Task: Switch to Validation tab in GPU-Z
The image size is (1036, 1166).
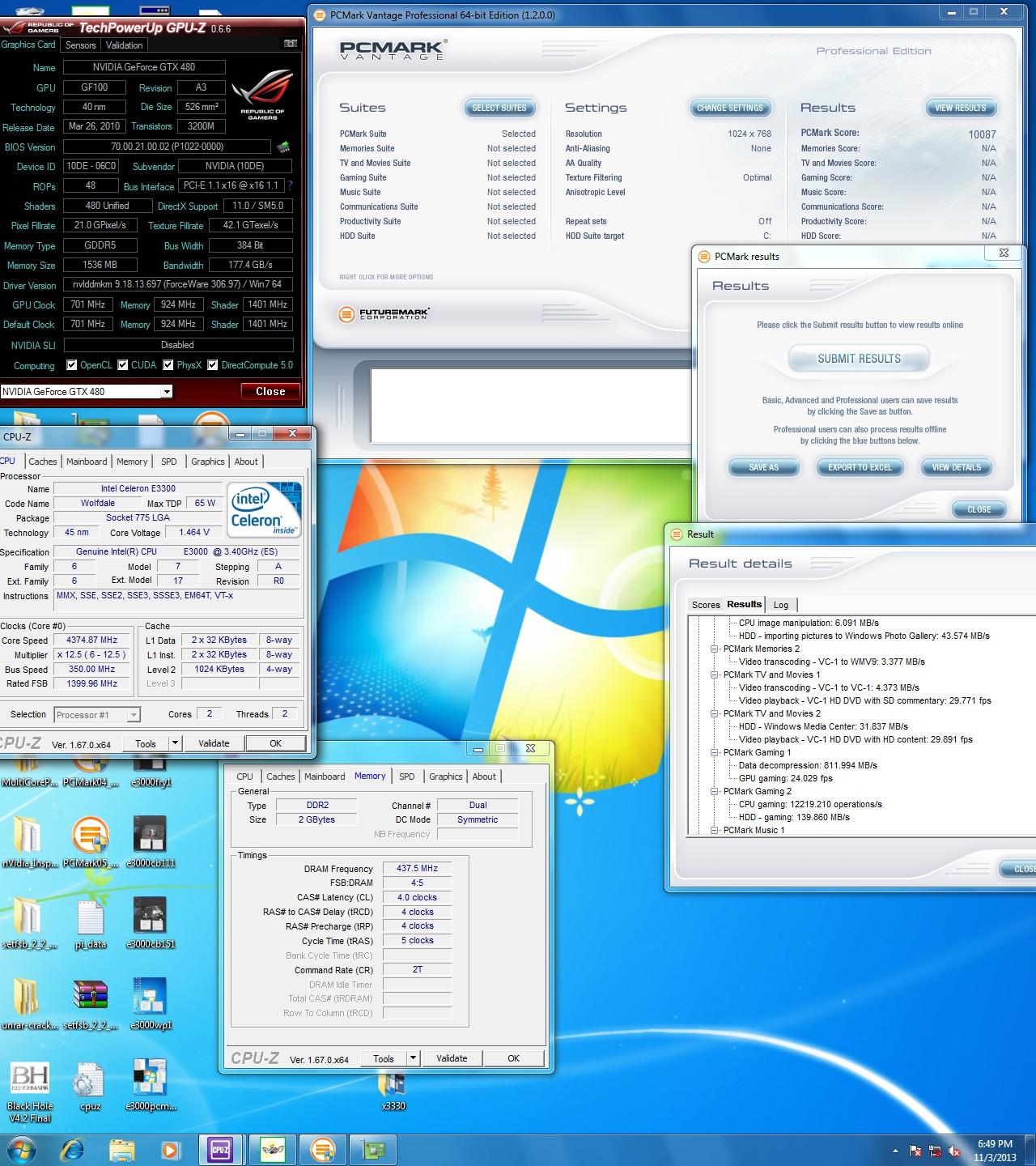Action: 124,45
